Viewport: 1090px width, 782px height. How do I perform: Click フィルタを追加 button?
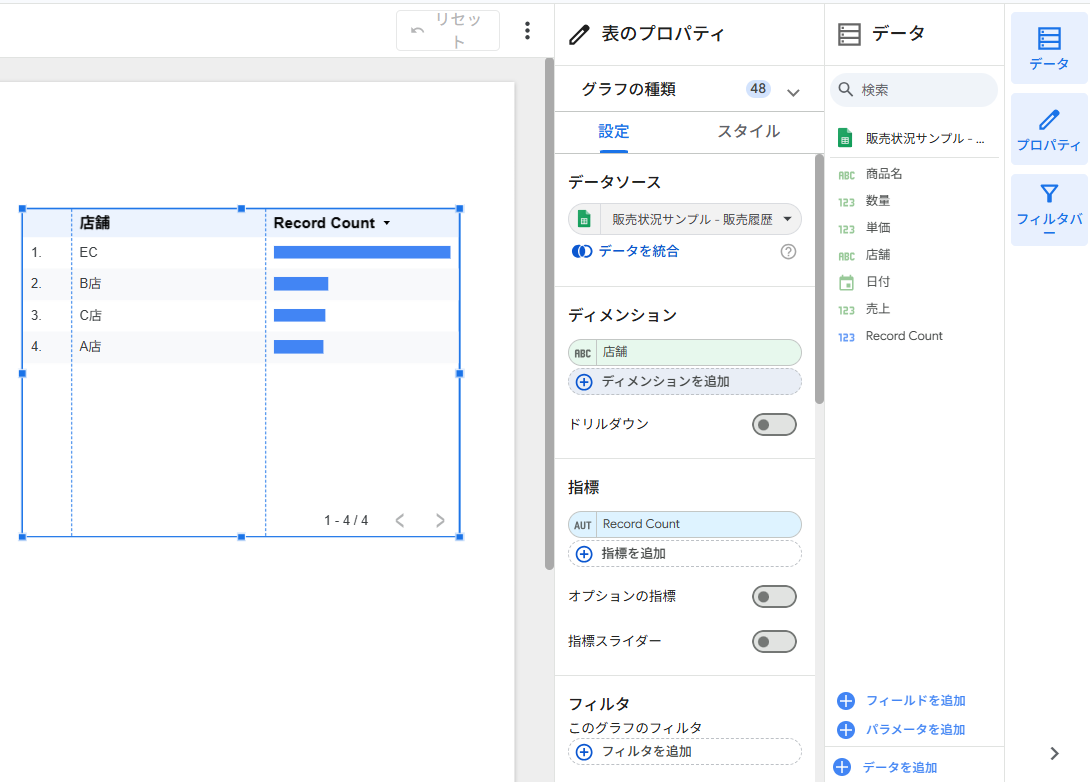point(685,751)
